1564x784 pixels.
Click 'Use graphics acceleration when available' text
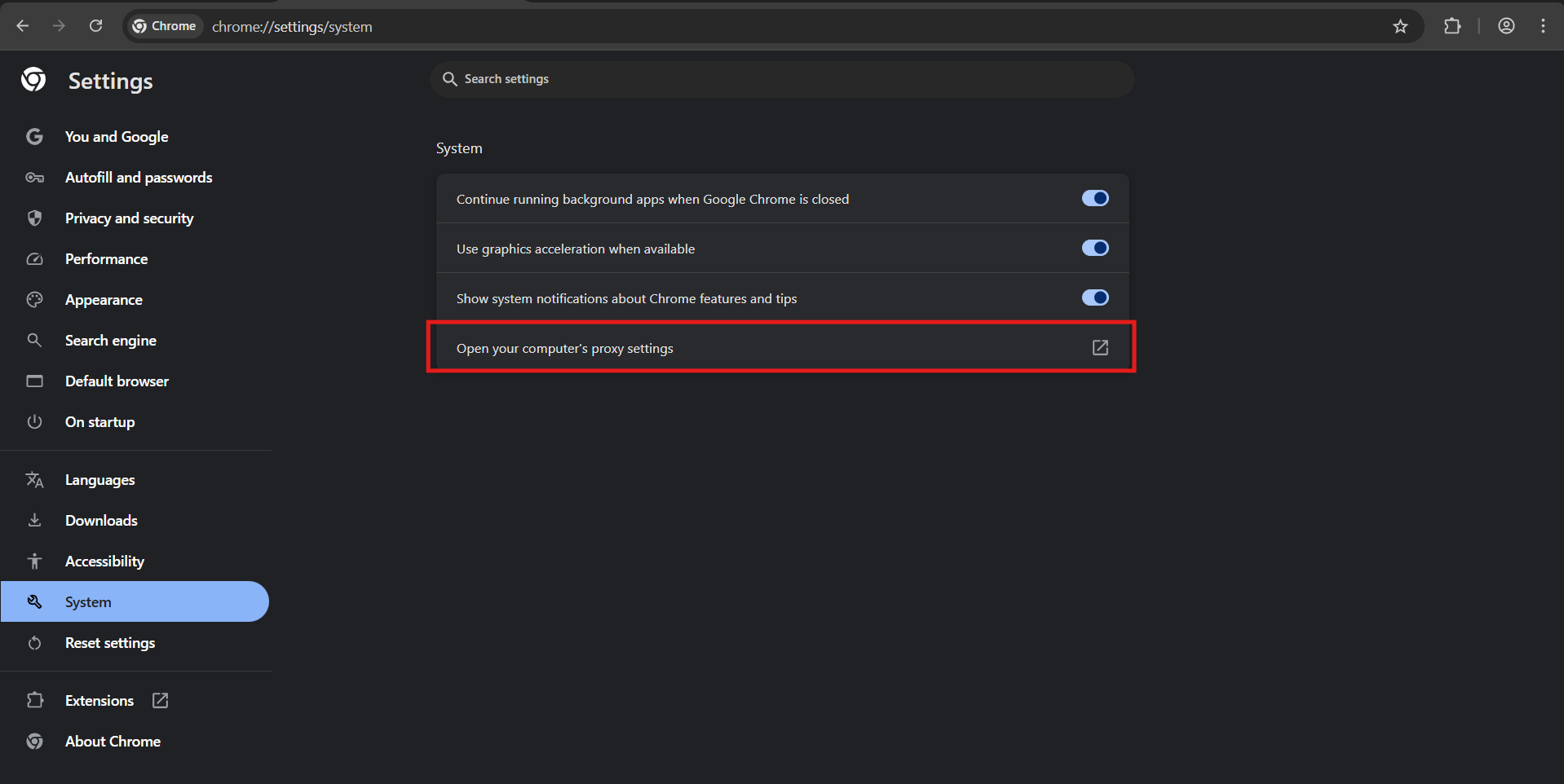[x=576, y=249]
